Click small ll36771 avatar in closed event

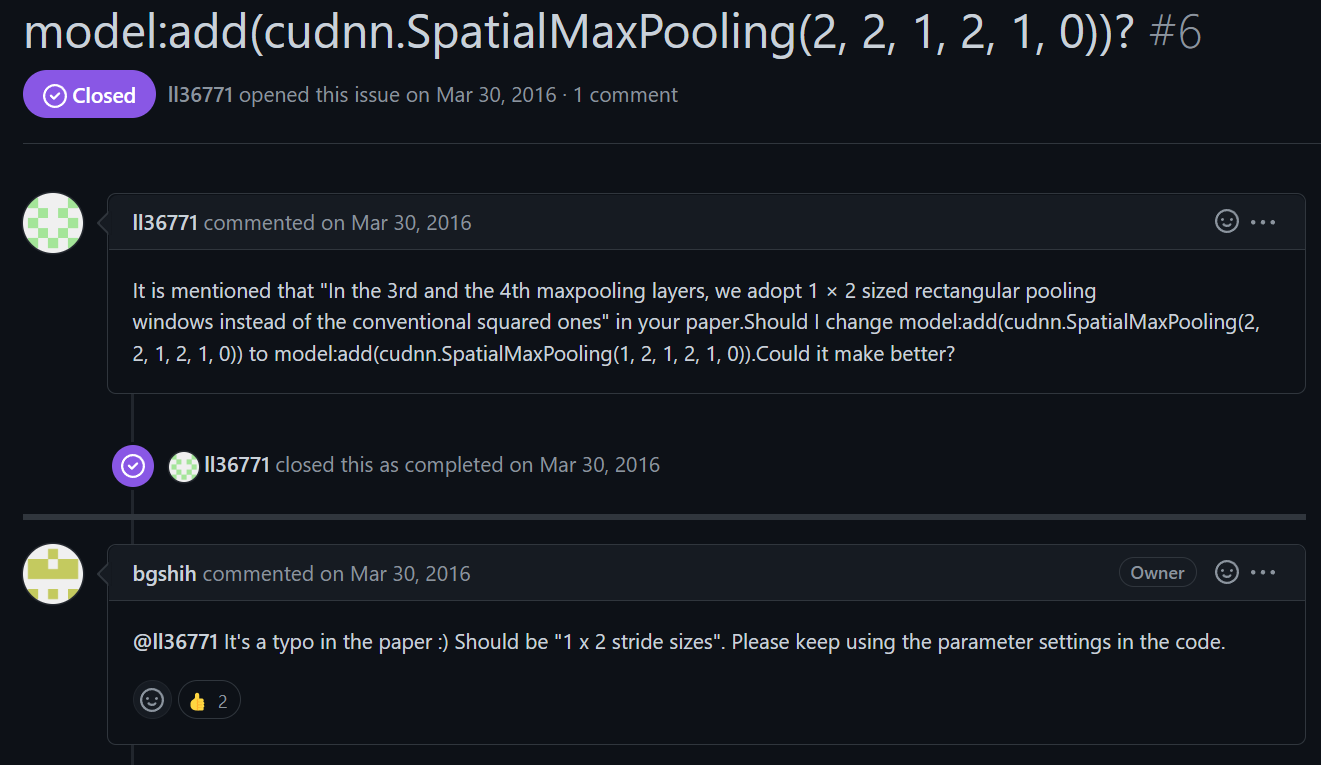click(x=184, y=466)
